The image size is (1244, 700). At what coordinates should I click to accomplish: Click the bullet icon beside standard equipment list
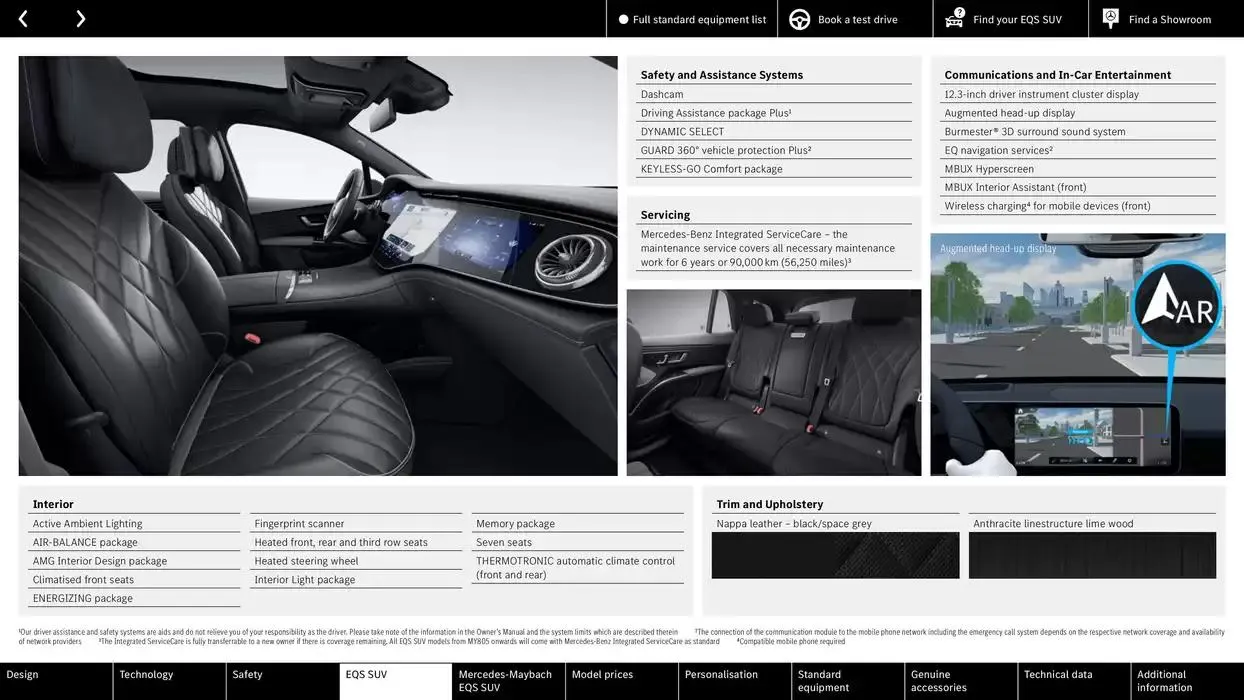[623, 18]
